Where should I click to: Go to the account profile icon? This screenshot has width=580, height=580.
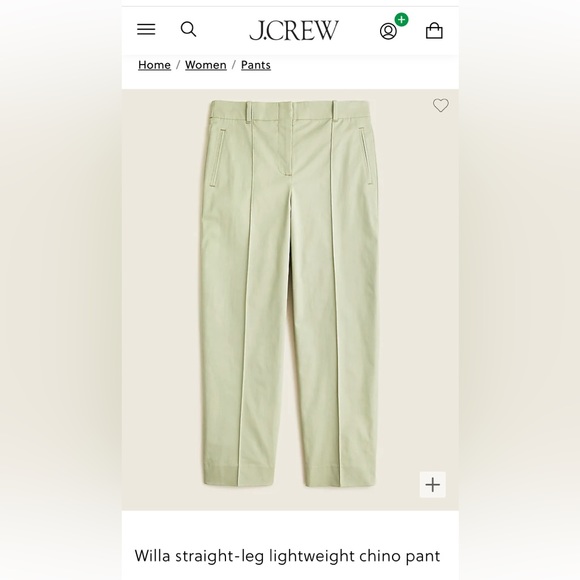[388, 31]
